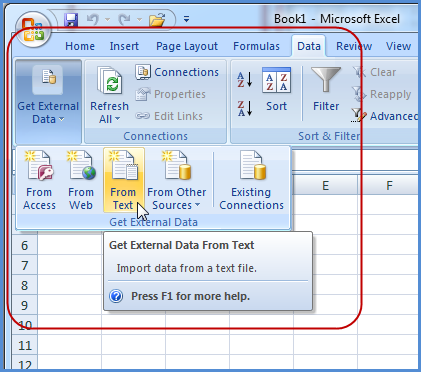The width and height of the screenshot is (421, 372).
Task: Undo the last action
Action: pyautogui.click(x=93, y=20)
